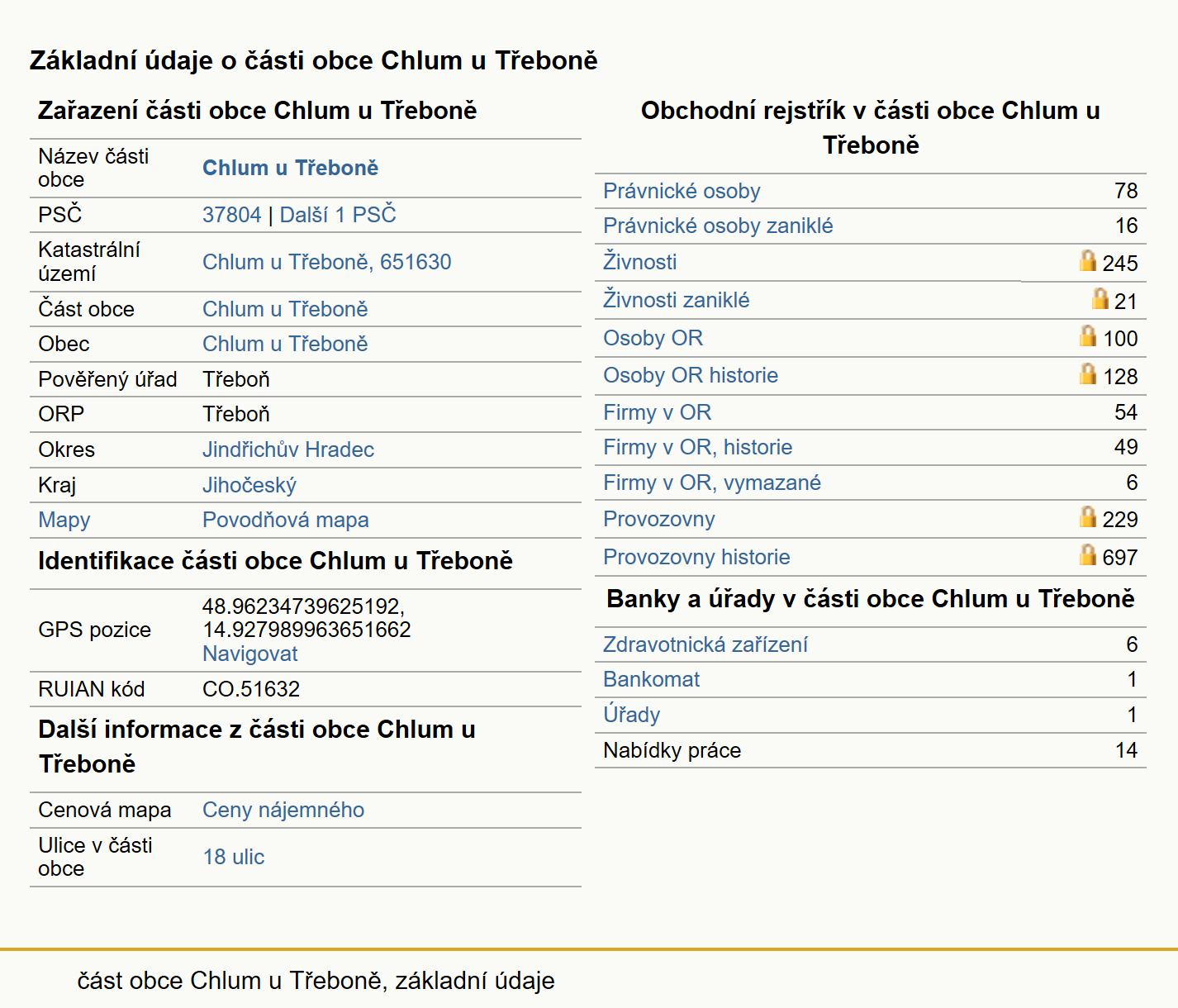This screenshot has height=1008, width=1178.
Task: Open the Jindřichův Hradec district link
Action: [x=288, y=449]
